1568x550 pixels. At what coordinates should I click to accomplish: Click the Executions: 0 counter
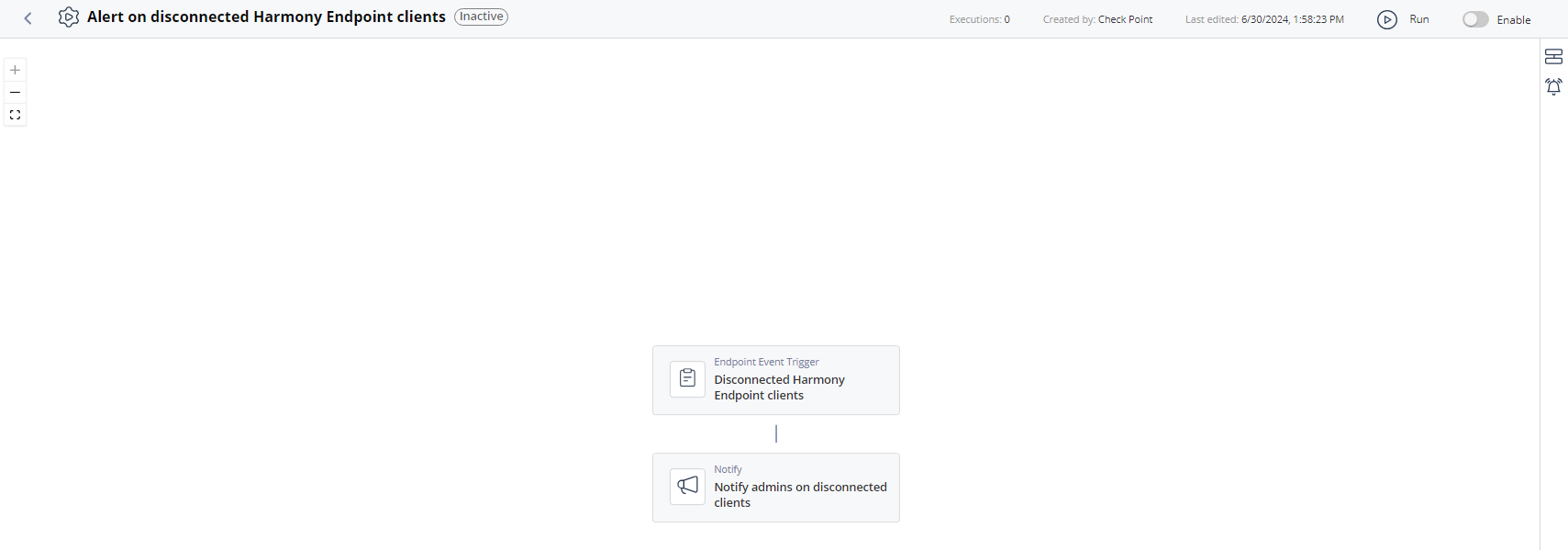pos(979,19)
